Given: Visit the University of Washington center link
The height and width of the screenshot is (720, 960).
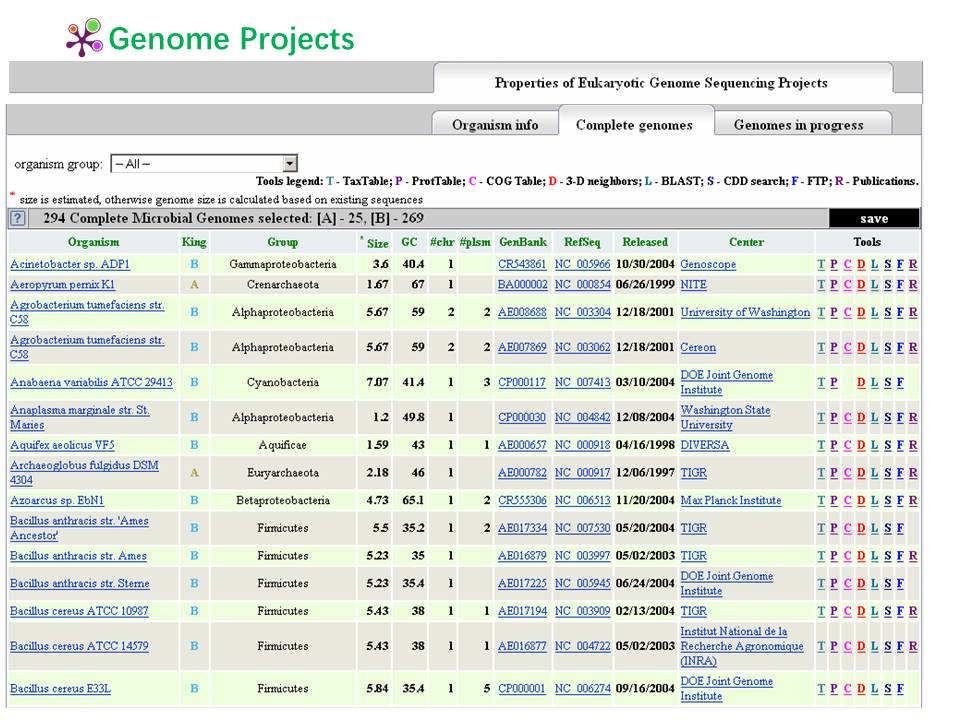Looking at the screenshot, I should (x=745, y=313).
